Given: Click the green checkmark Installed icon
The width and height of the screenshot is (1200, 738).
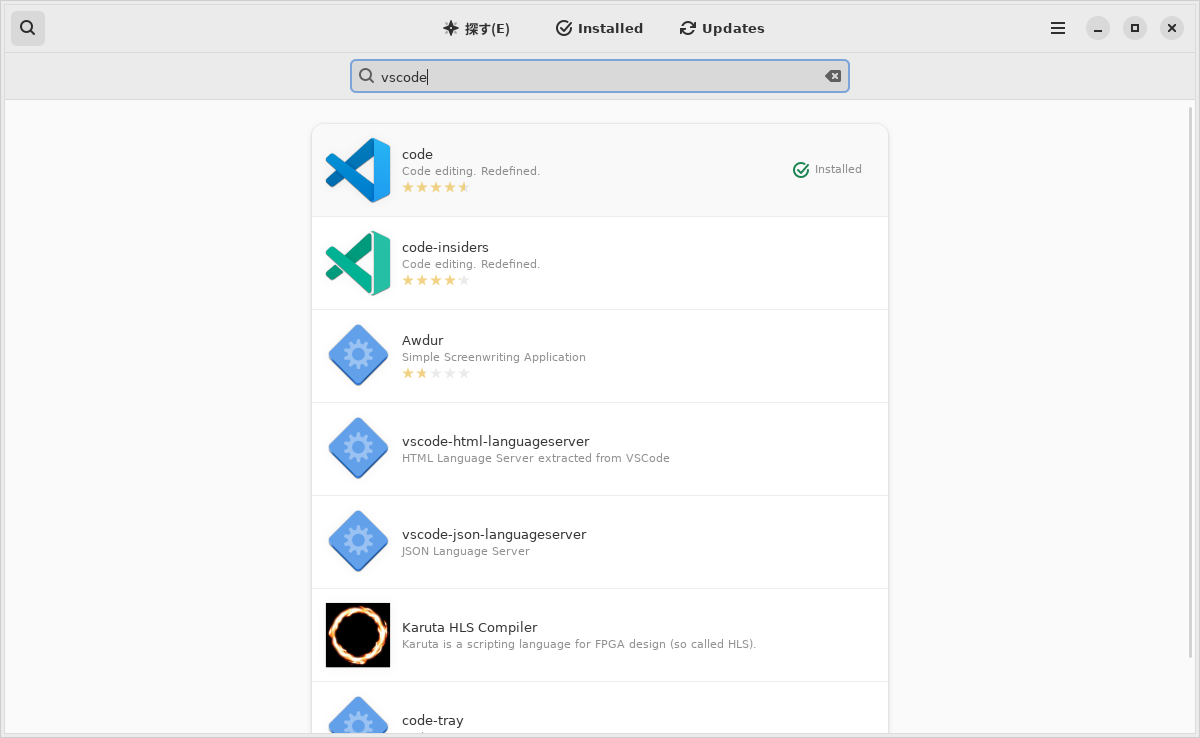Looking at the screenshot, I should [801, 170].
